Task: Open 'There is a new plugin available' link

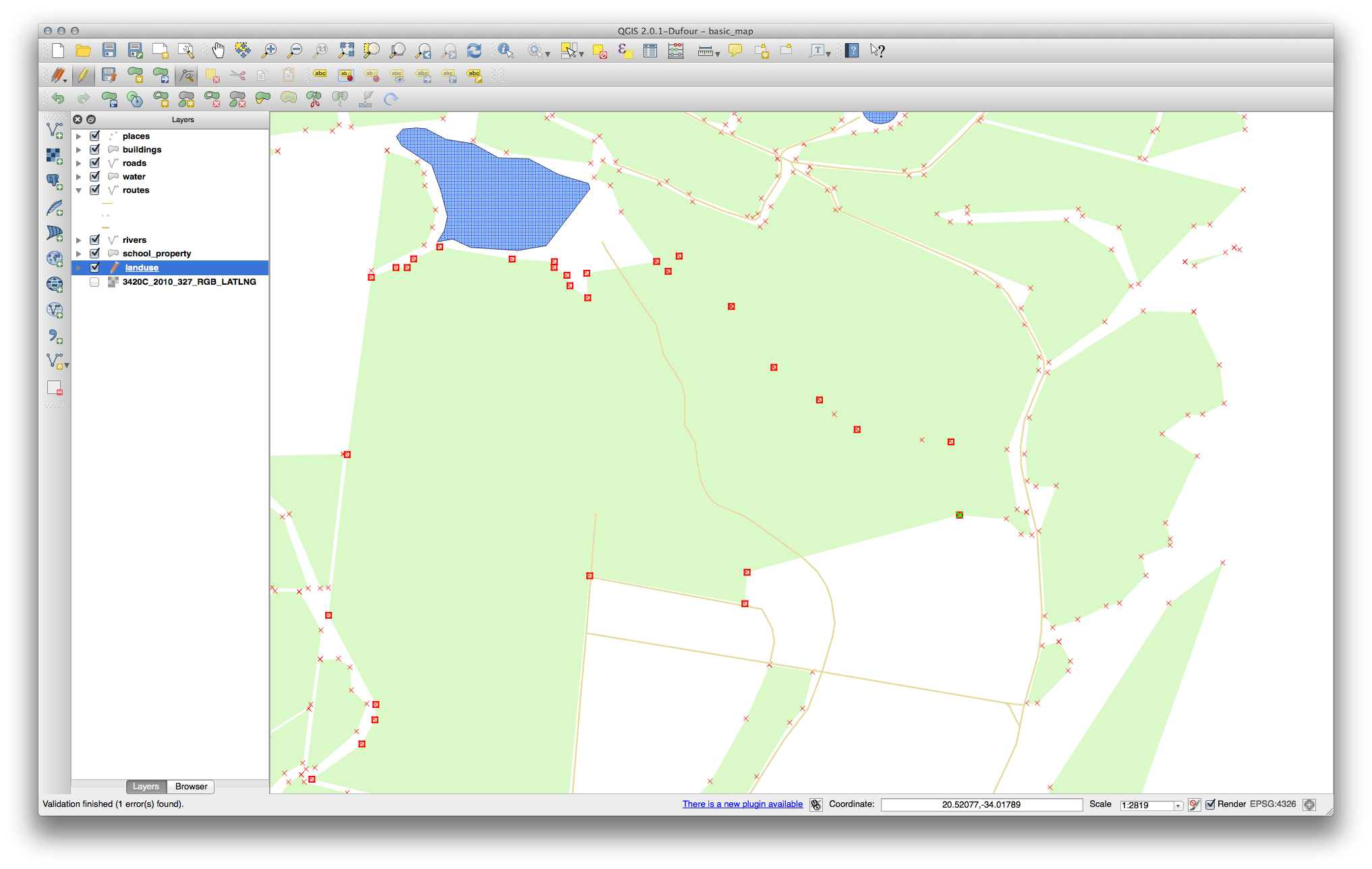Action: pyautogui.click(x=742, y=804)
